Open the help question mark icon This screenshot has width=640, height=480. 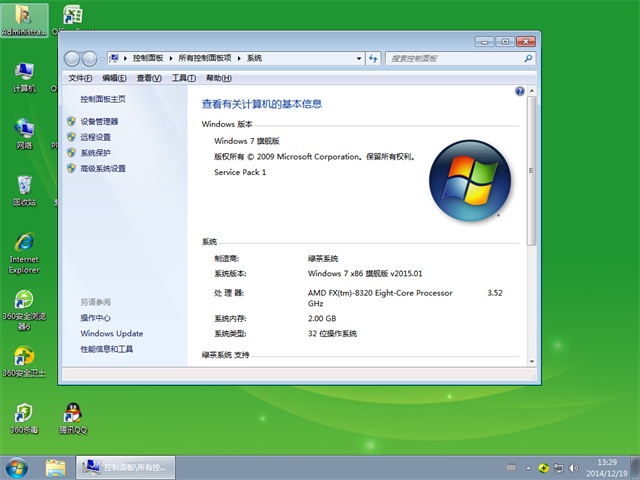point(520,91)
